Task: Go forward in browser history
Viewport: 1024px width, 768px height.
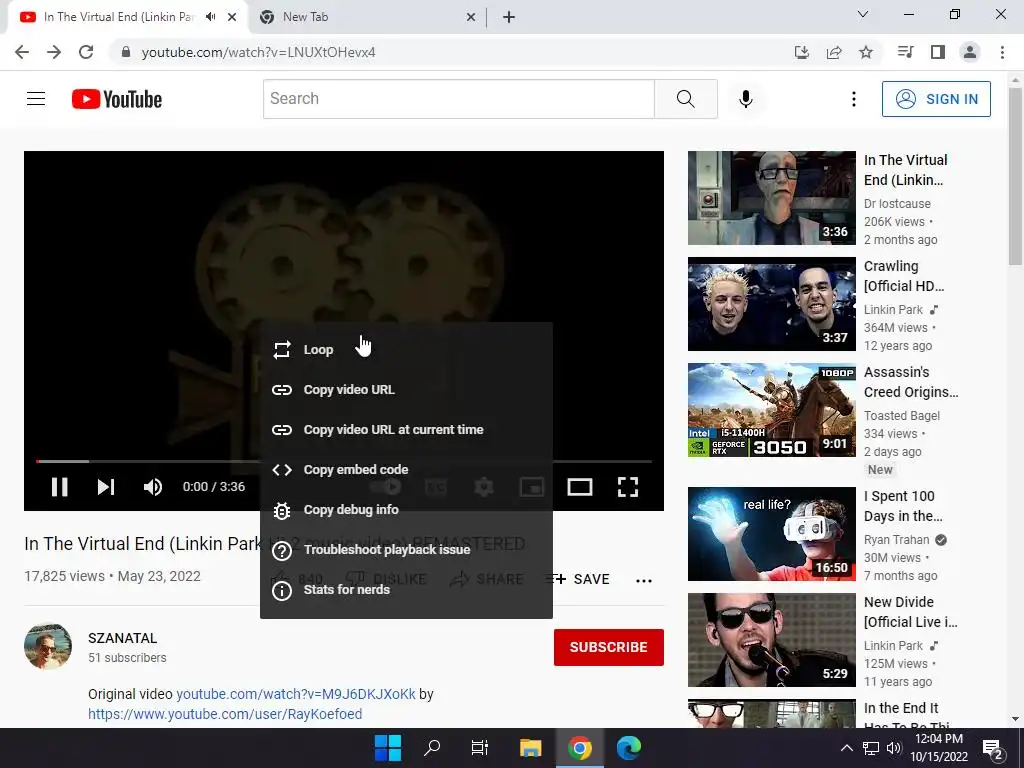Action: (54, 52)
